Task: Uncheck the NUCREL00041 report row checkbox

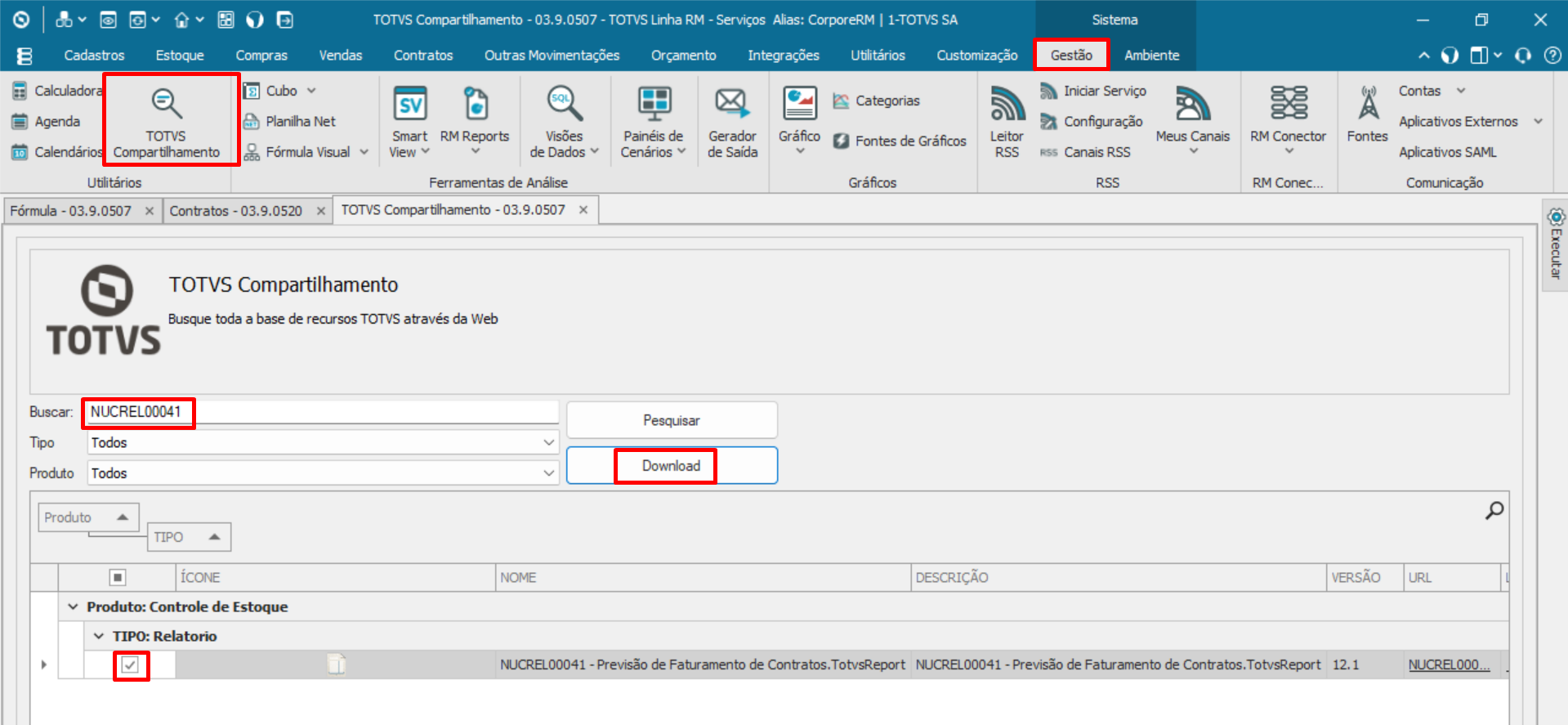Action: tap(130, 665)
